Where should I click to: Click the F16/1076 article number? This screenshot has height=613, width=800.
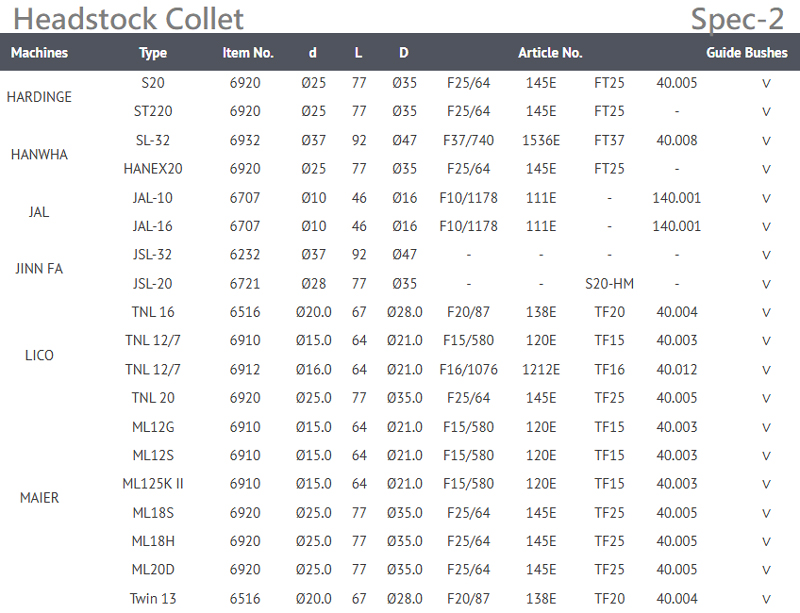469,370
